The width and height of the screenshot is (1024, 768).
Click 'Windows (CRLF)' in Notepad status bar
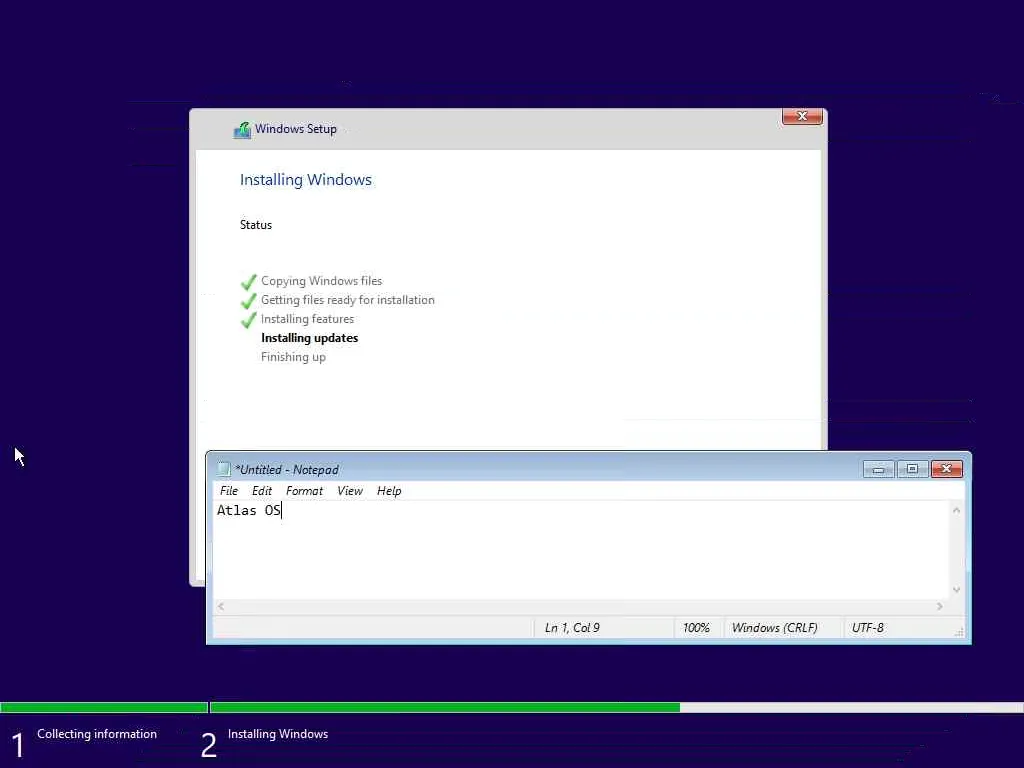coord(775,628)
